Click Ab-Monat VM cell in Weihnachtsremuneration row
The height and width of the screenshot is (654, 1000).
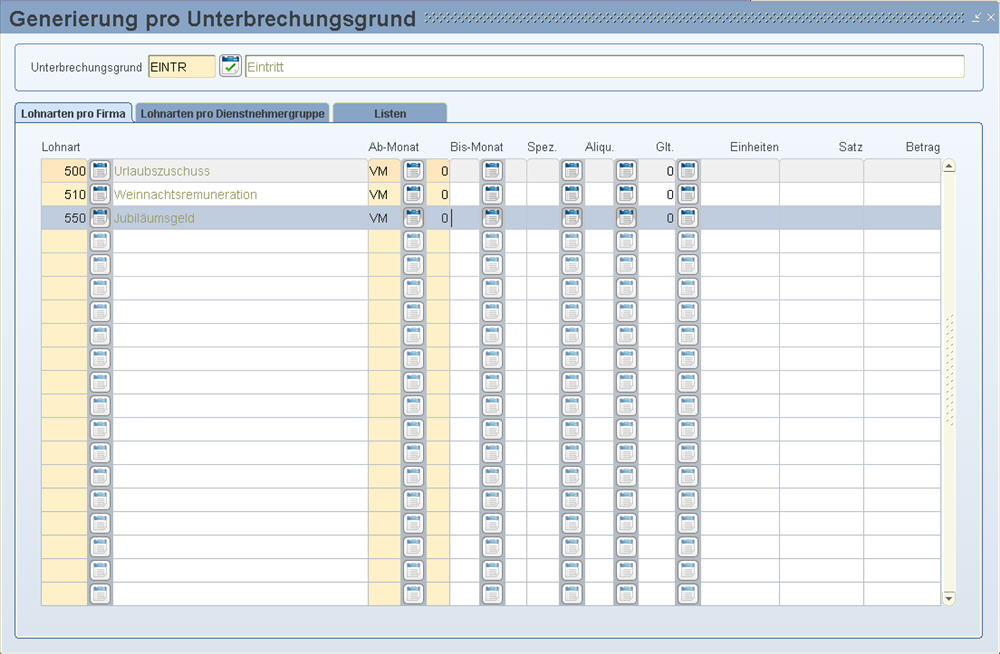coord(384,194)
